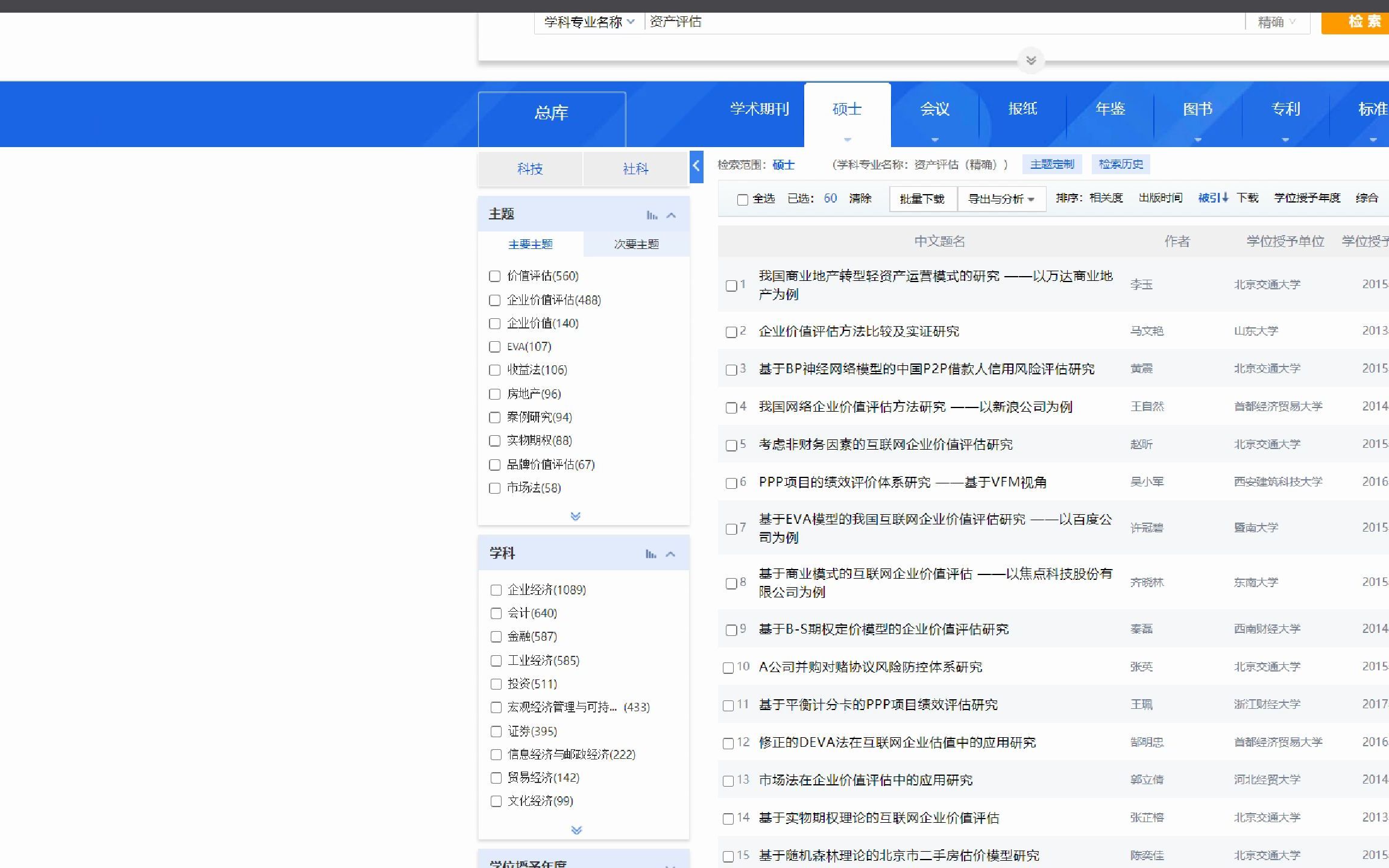Check EVA(107) topic filter
The image size is (1389, 868).
click(495, 347)
